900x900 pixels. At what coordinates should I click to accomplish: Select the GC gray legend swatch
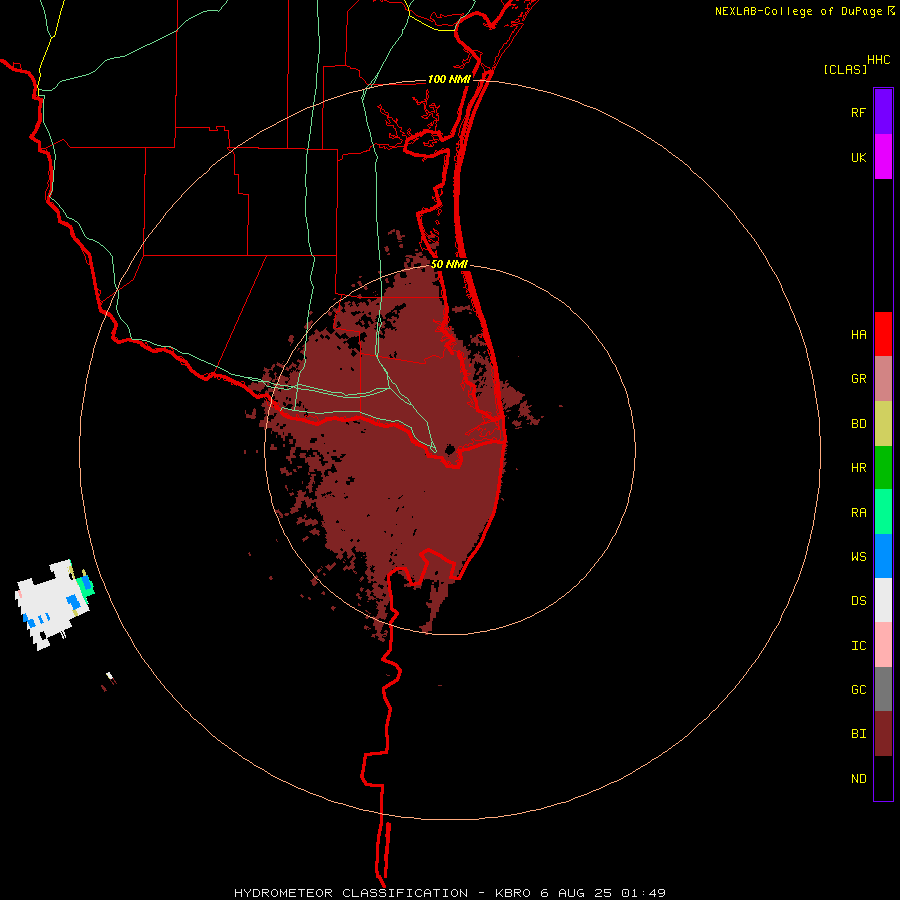(883, 689)
